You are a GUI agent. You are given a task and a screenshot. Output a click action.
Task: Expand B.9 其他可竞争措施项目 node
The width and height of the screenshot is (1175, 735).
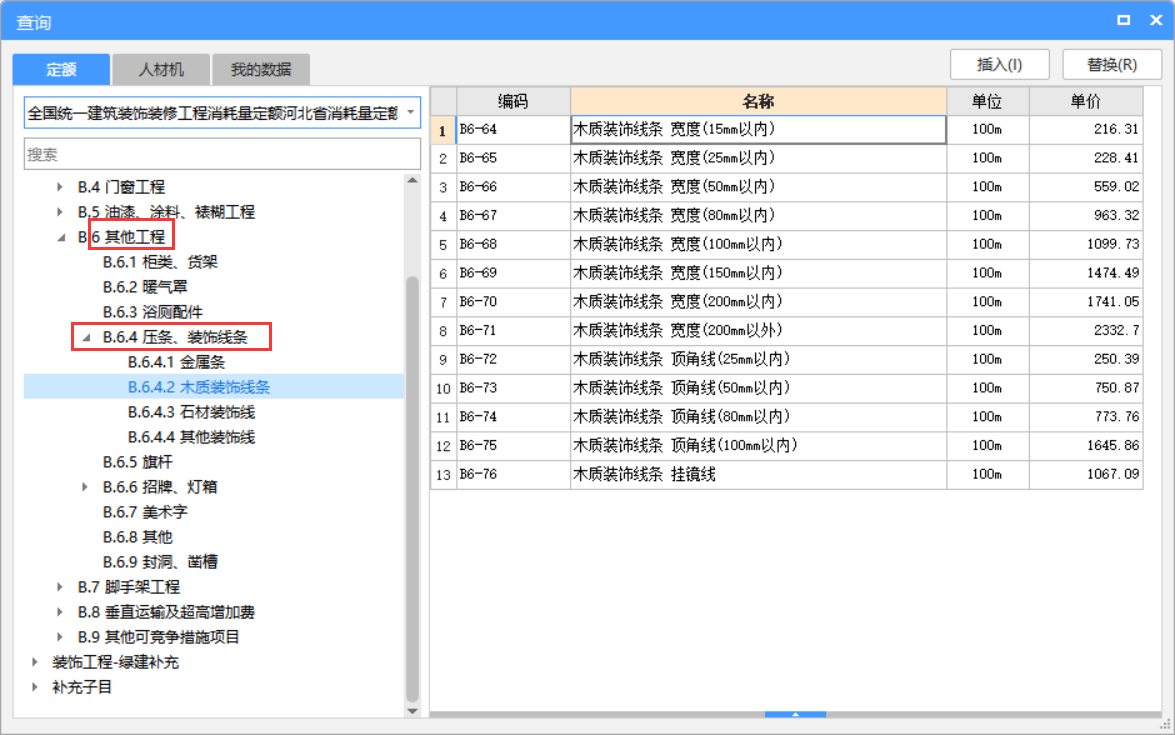coord(60,637)
